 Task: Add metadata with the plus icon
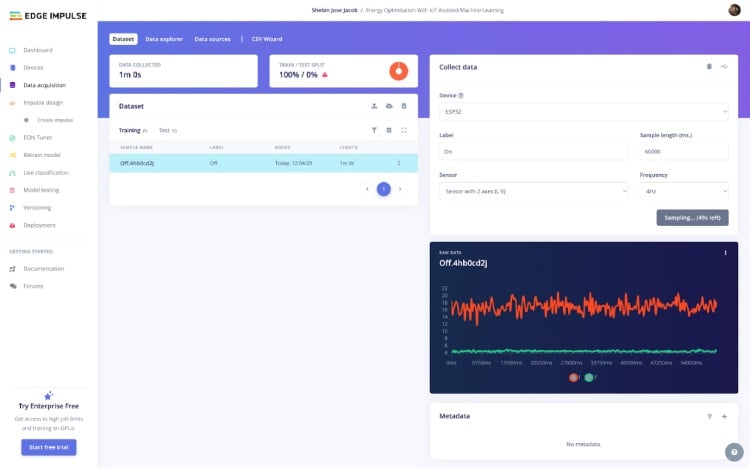(724, 415)
